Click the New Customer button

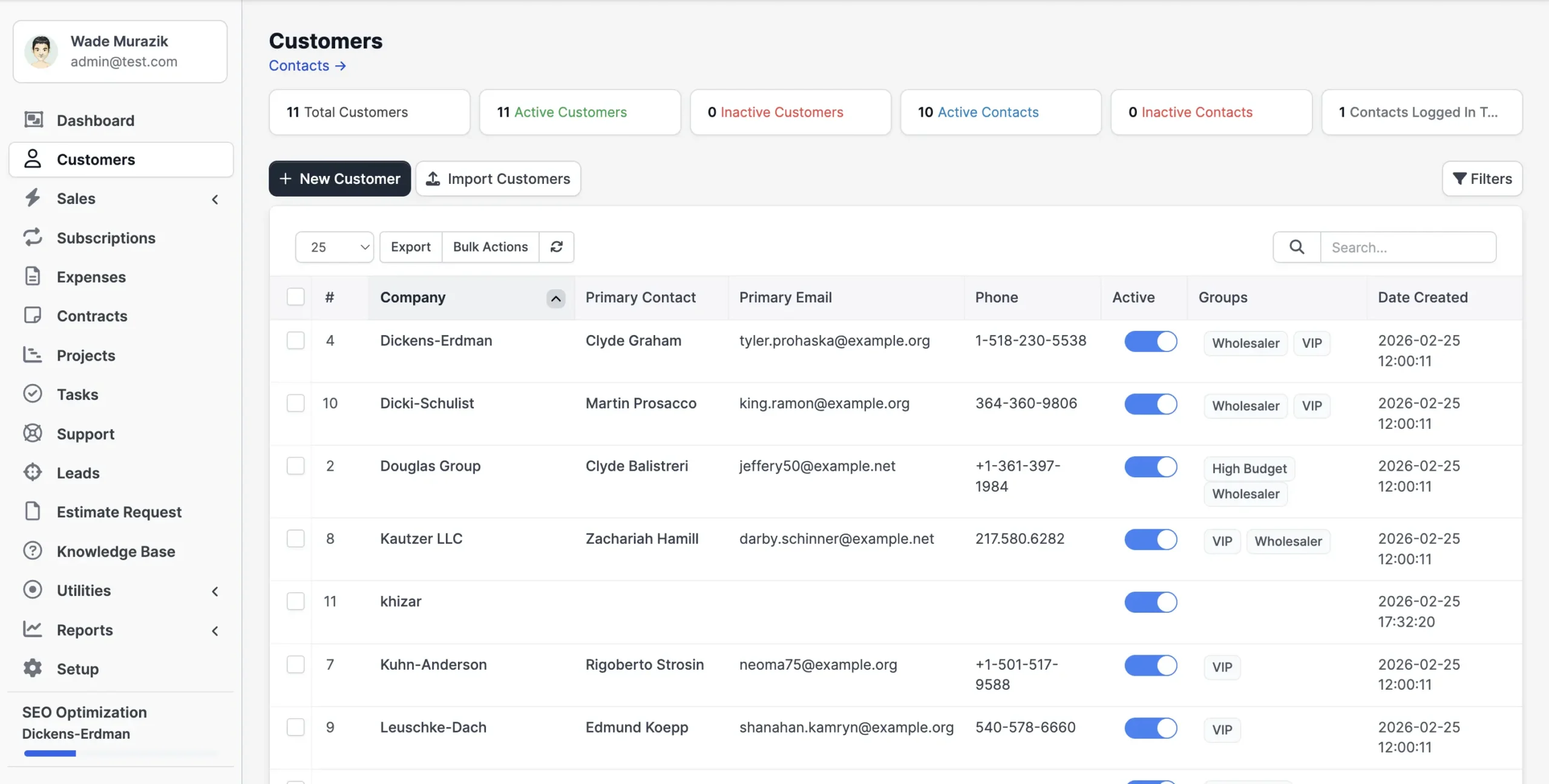tap(339, 178)
